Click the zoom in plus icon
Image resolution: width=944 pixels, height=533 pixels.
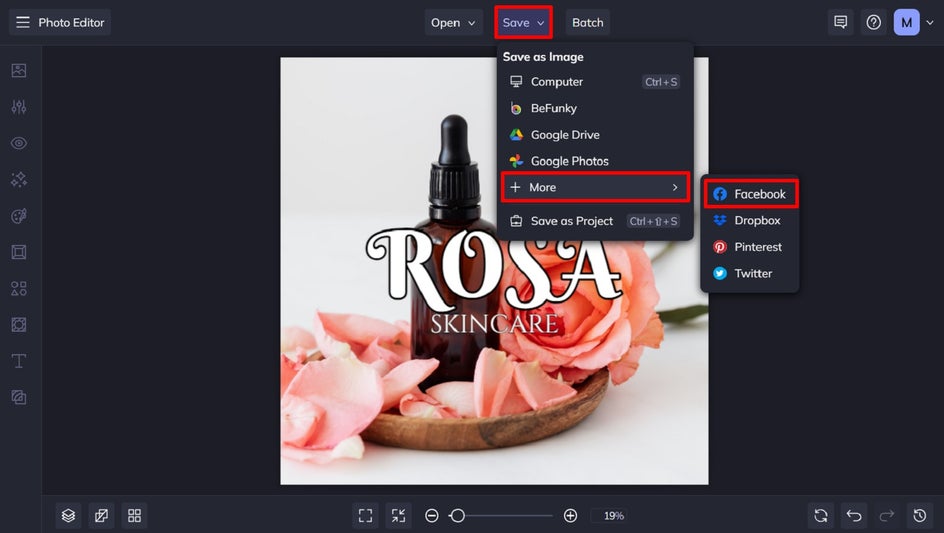[570, 516]
